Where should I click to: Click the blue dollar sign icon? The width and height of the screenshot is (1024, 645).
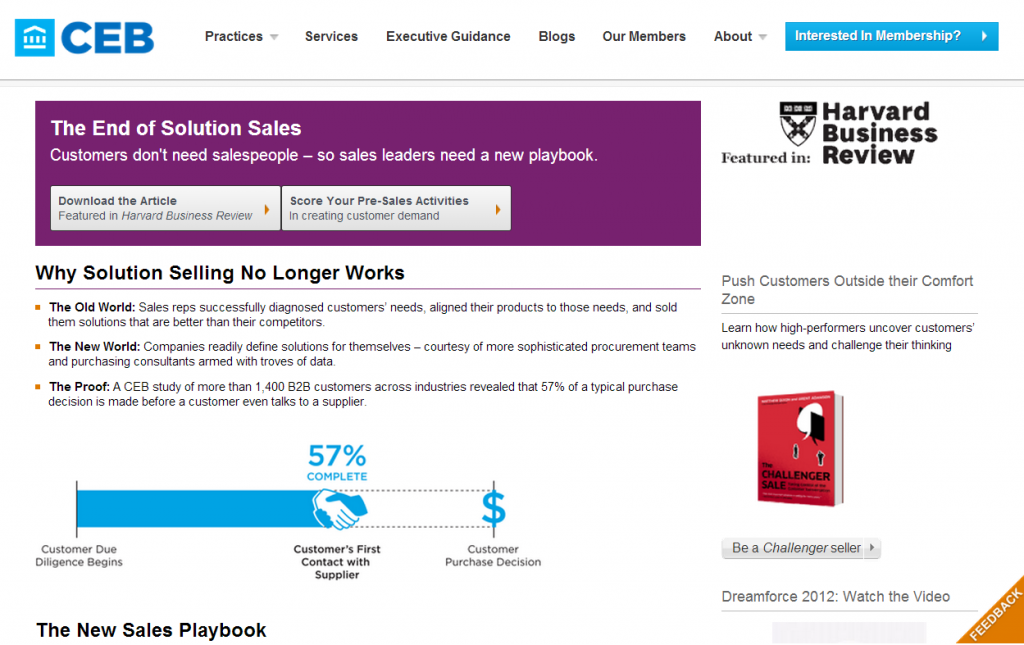point(494,509)
